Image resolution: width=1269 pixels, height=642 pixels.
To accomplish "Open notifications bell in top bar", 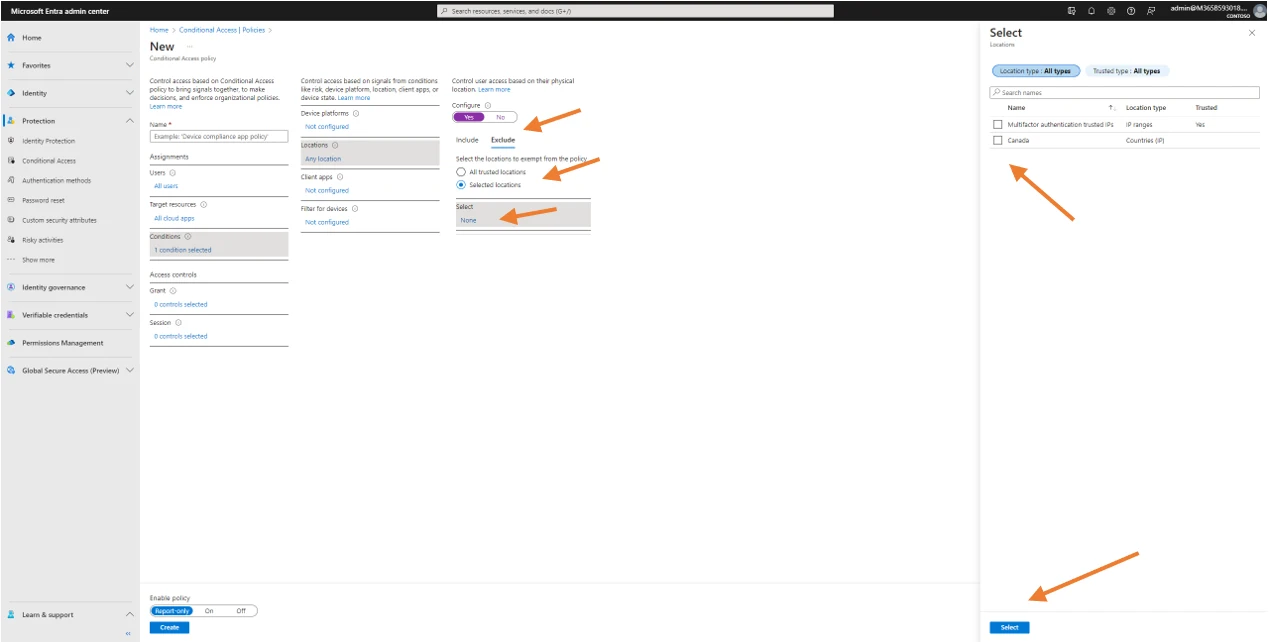I will [x=1091, y=11].
